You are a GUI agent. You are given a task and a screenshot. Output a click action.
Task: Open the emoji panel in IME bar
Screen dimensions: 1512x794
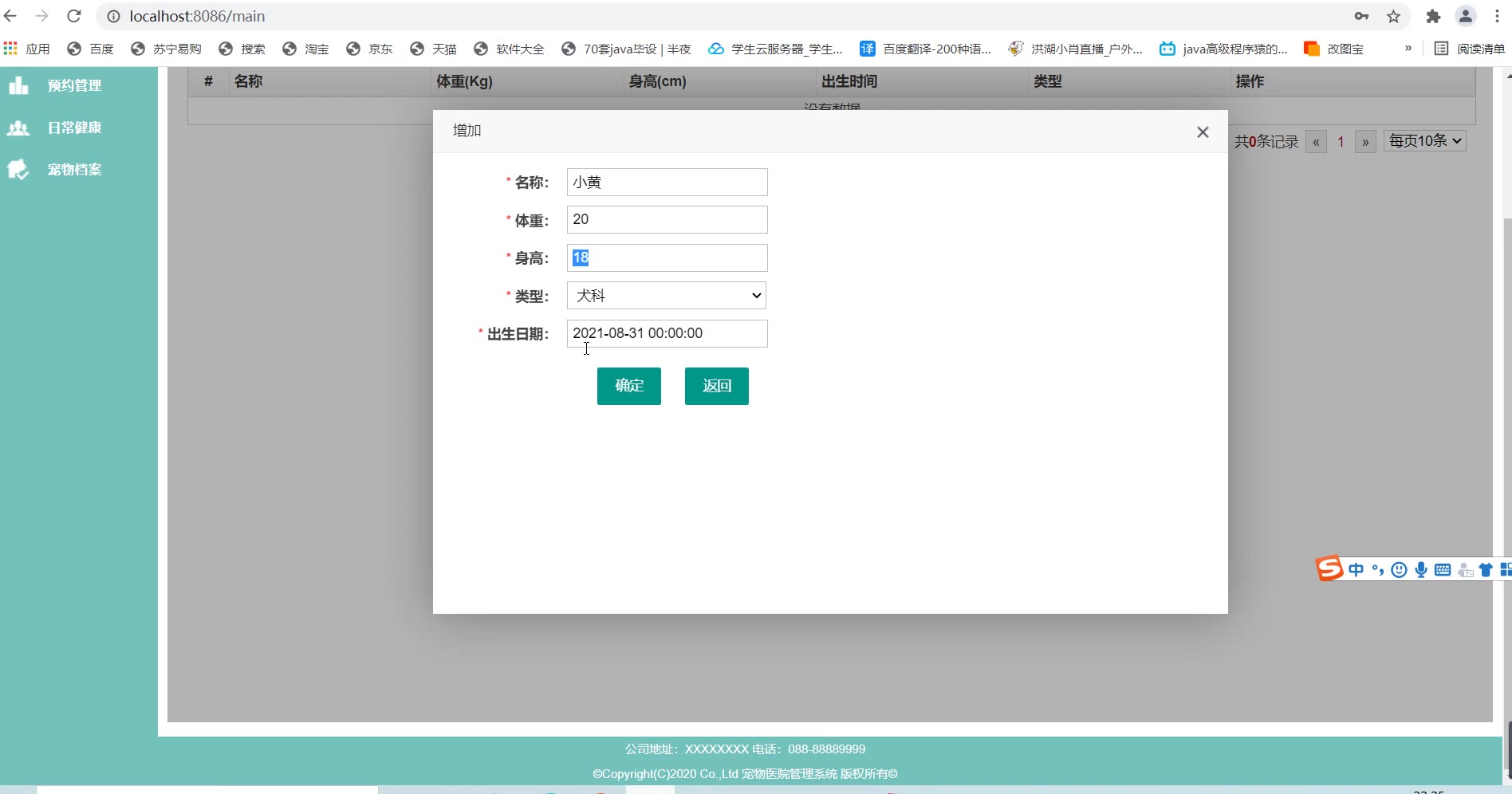1399,569
